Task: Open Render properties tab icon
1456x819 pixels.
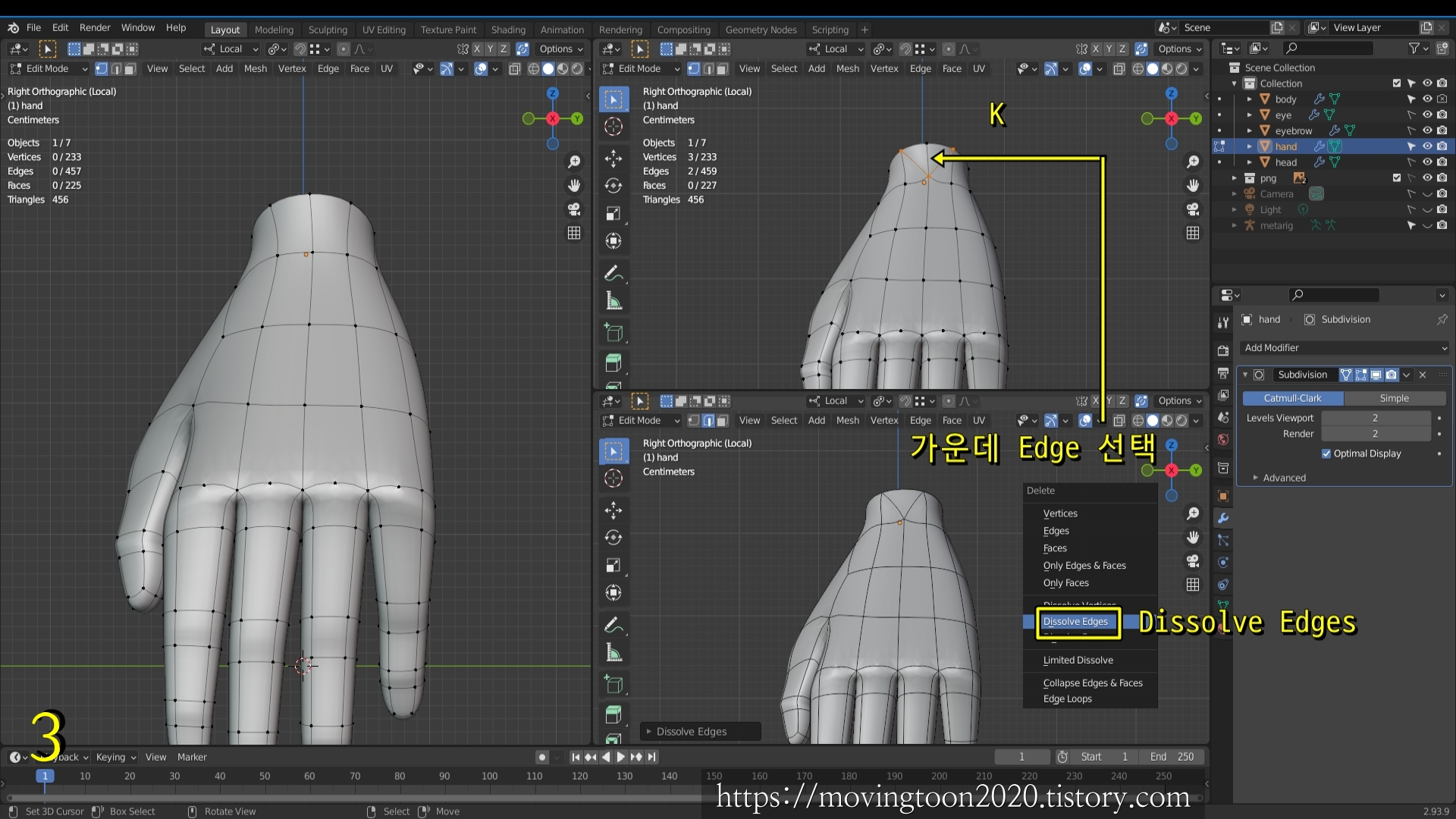Action: [x=1222, y=350]
